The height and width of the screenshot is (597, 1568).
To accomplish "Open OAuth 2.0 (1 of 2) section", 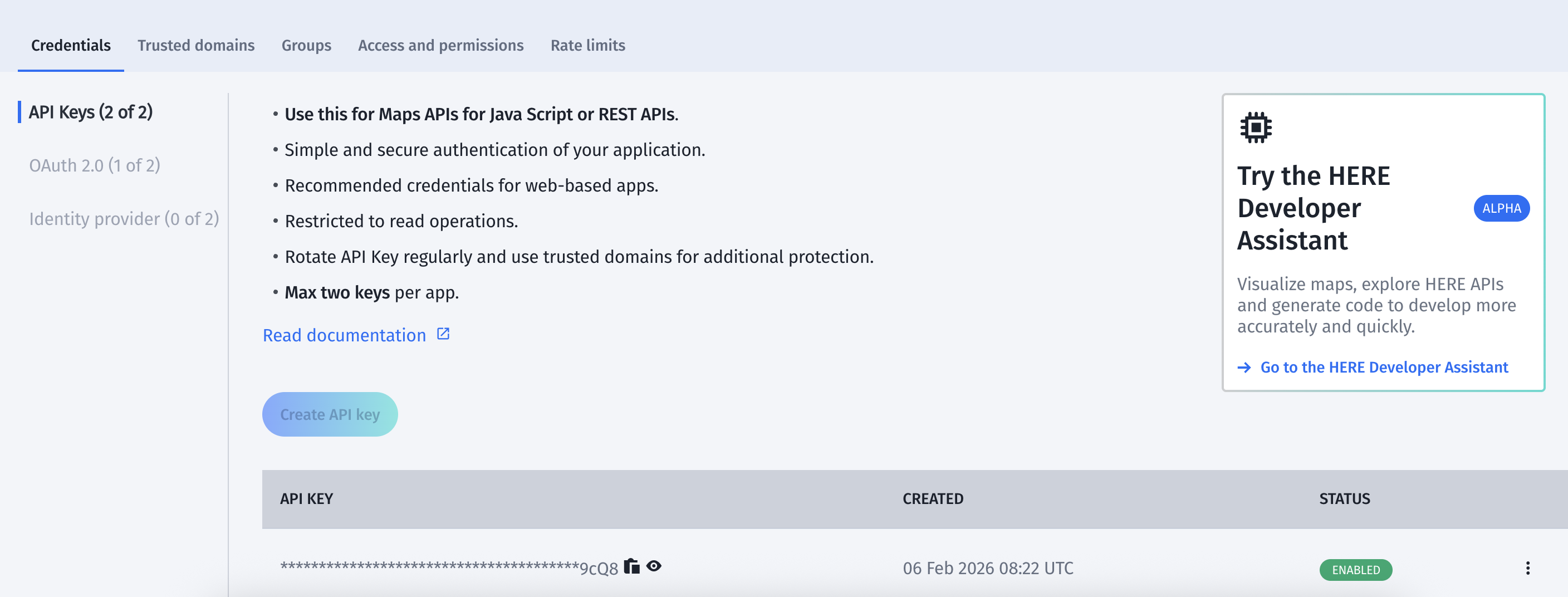I will pyautogui.click(x=94, y=165).
